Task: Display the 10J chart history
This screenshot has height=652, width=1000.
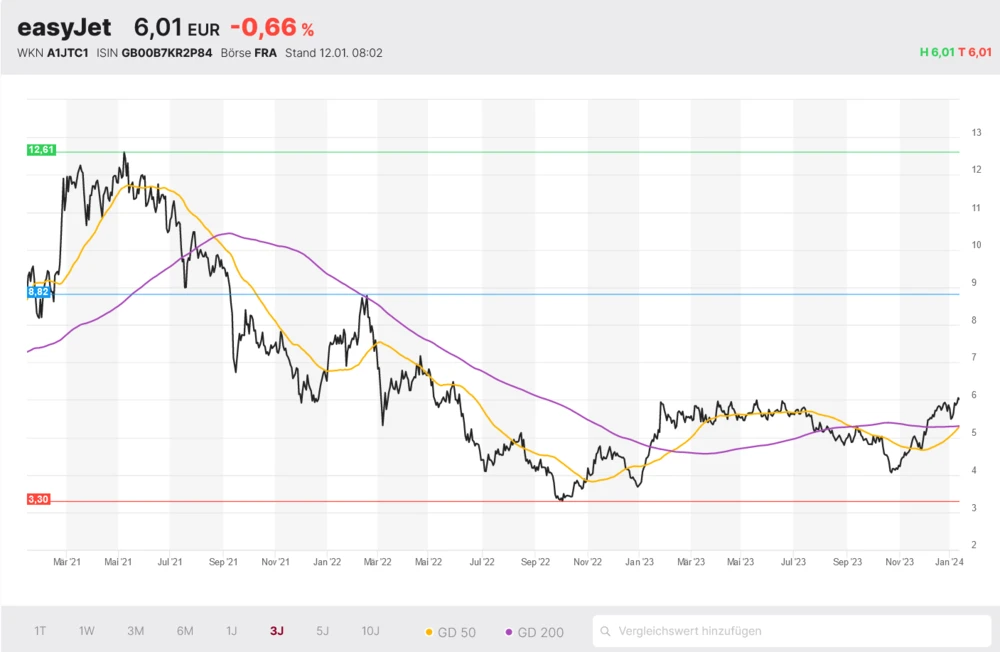Action: (x=370, y=631)
